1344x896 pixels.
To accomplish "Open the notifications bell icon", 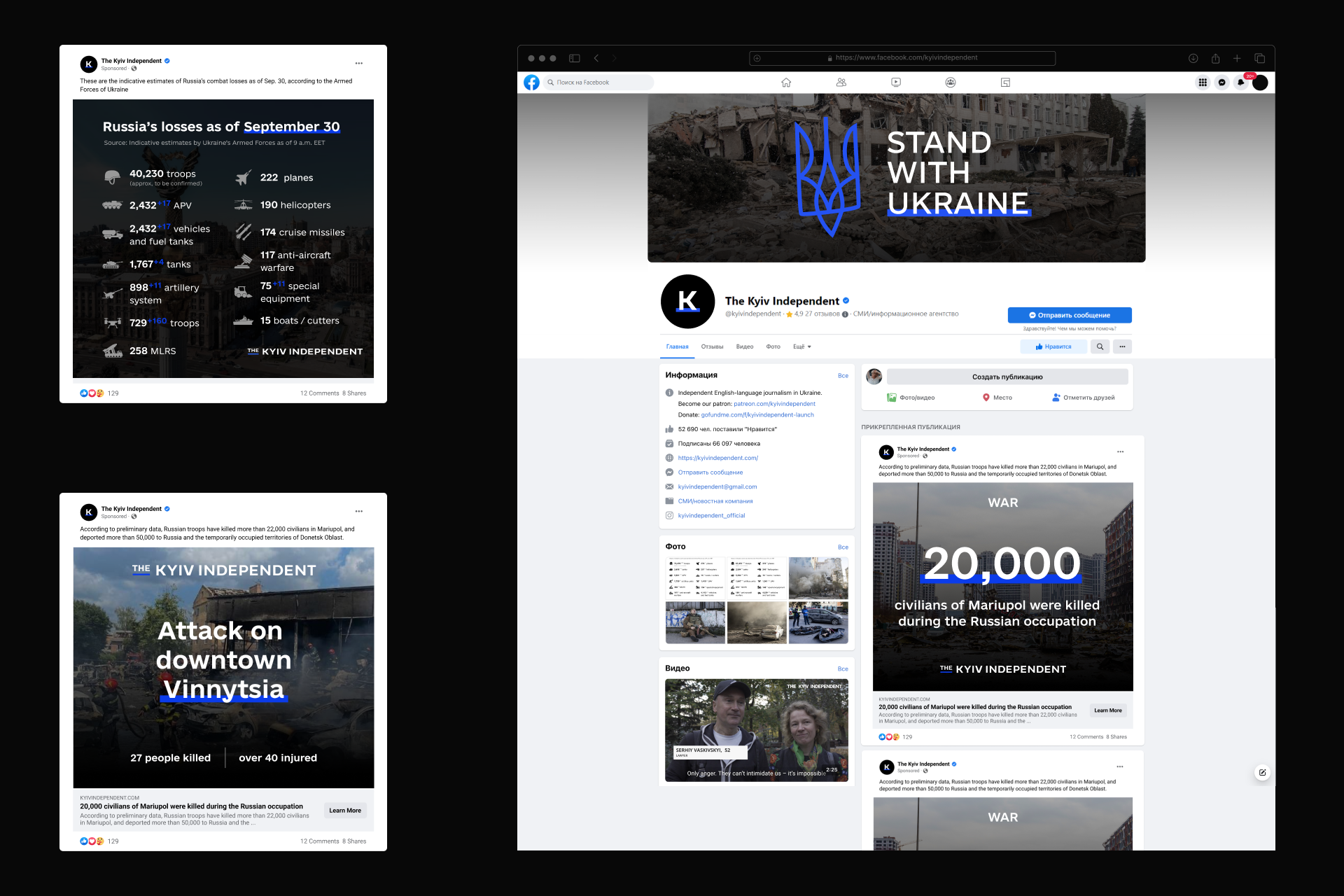I will click(1241, 83).
